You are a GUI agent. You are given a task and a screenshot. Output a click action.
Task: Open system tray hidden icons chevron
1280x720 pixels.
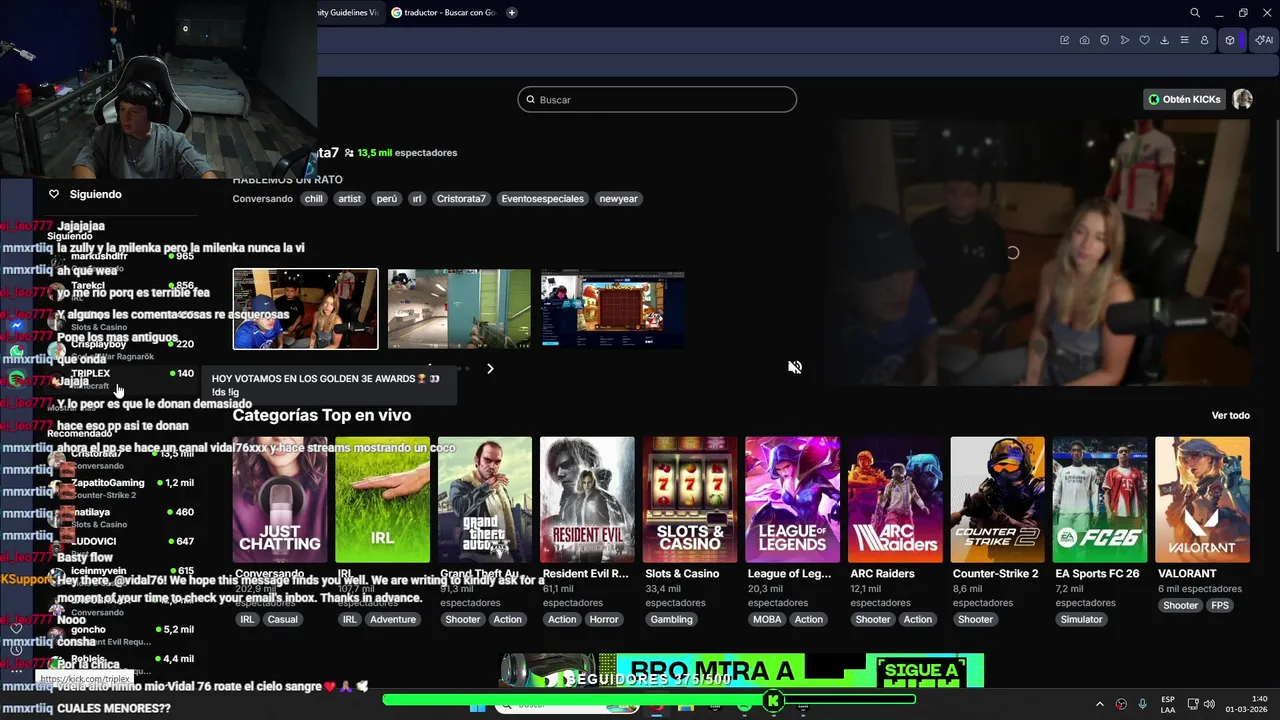pyautogui.click(x=1100, y=705)
